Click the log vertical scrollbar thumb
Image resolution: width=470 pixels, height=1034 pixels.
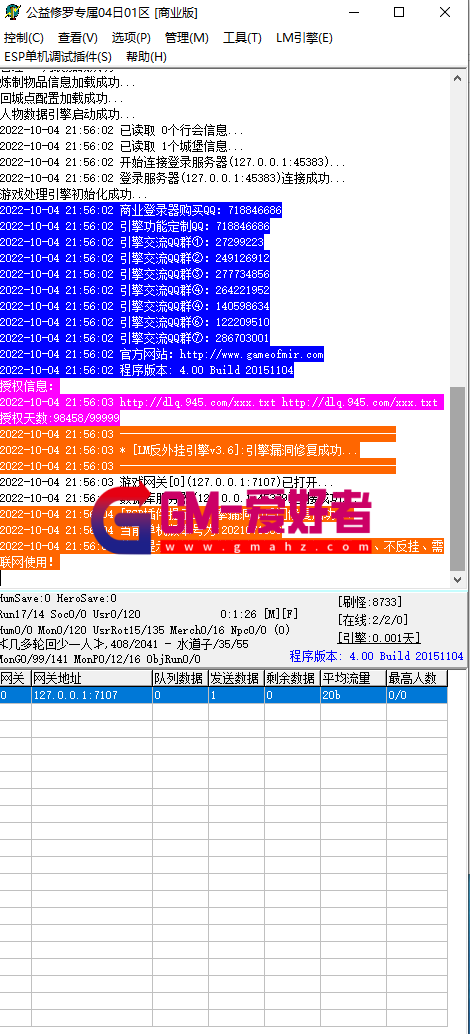pos(457,479)
